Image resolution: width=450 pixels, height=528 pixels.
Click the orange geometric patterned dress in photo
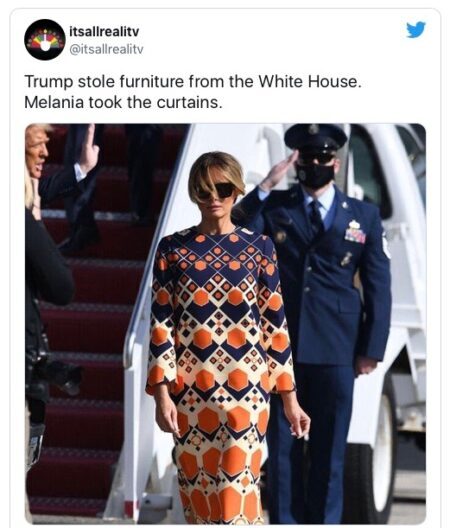tap(219, 370)
